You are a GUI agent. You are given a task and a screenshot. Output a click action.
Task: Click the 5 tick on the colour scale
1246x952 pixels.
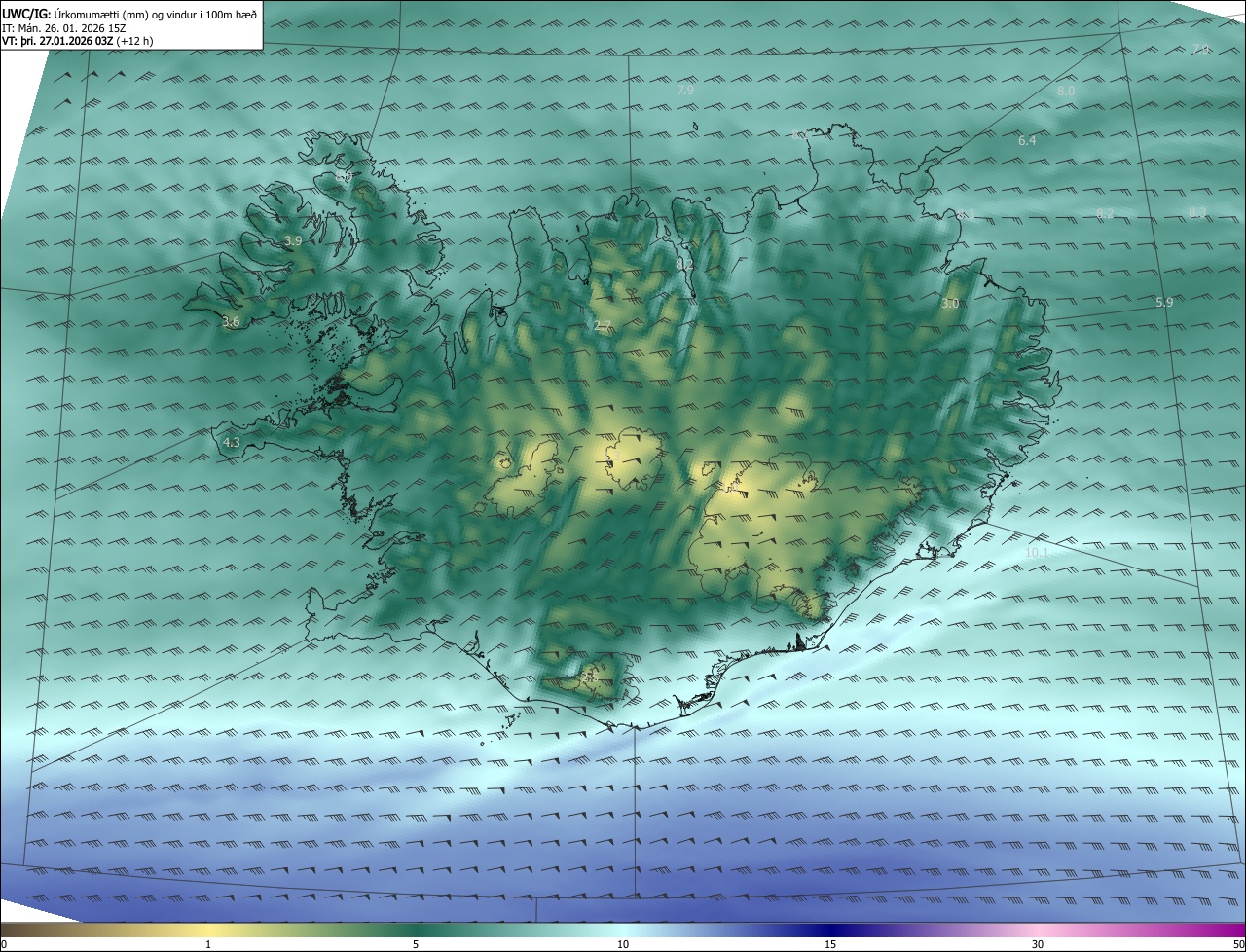[416, 944]
